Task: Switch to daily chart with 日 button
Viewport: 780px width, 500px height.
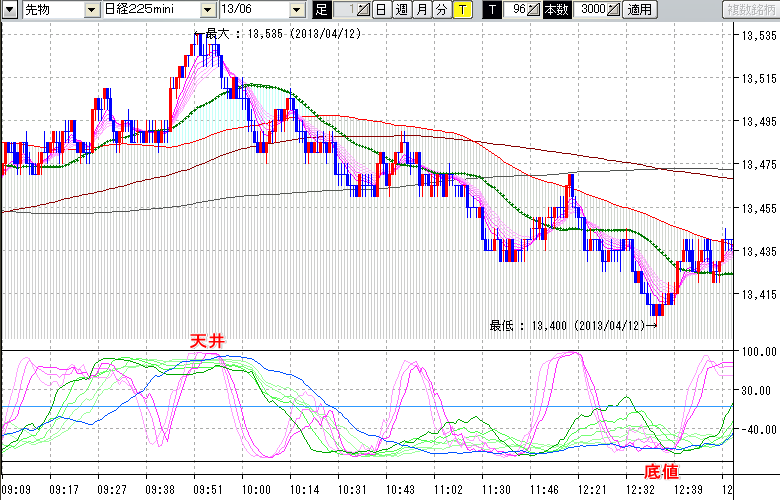Action: pos(381,10)
